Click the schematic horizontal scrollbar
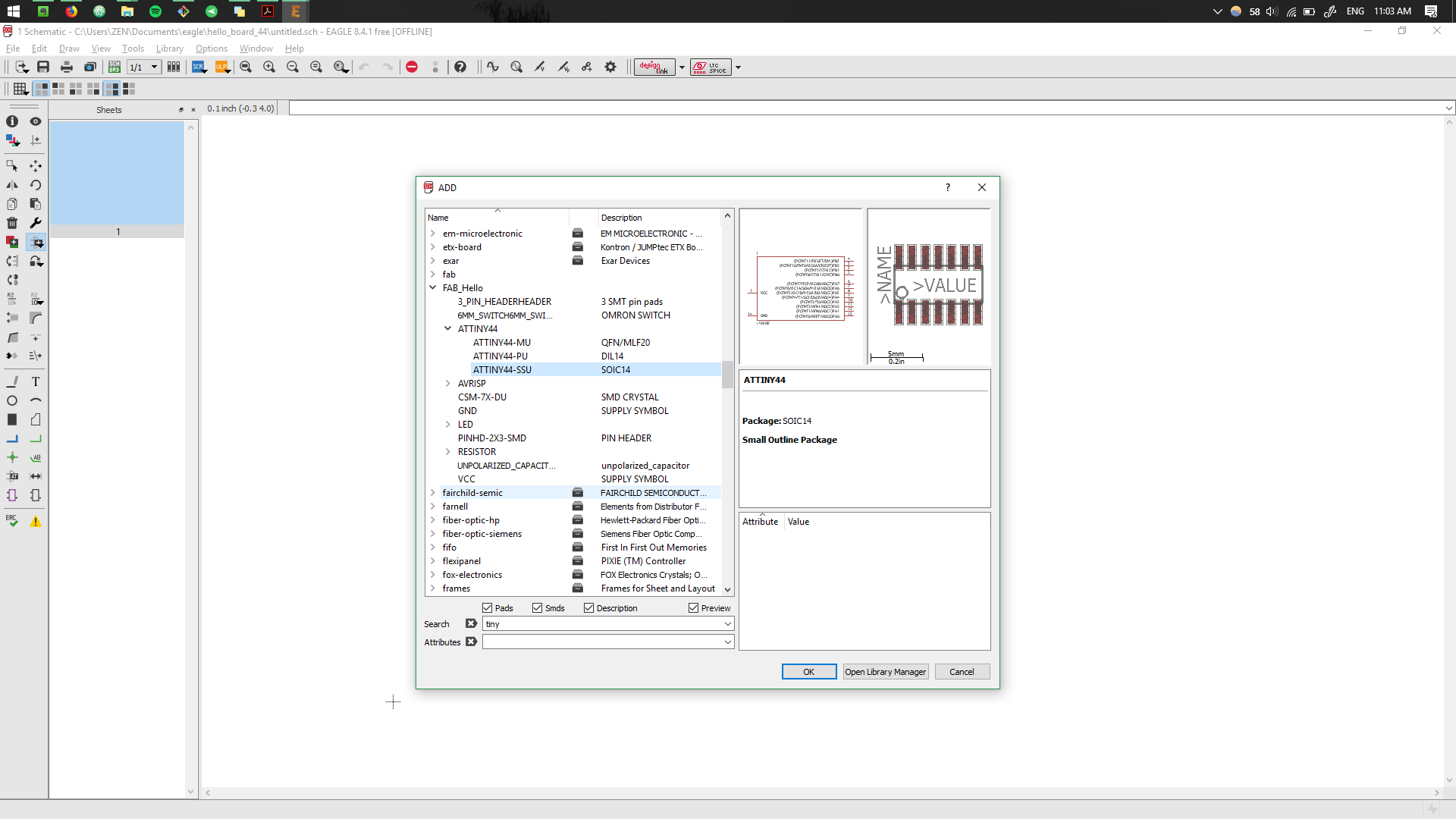The width and height of the screenshot is (1456, 819). [822, 792]
